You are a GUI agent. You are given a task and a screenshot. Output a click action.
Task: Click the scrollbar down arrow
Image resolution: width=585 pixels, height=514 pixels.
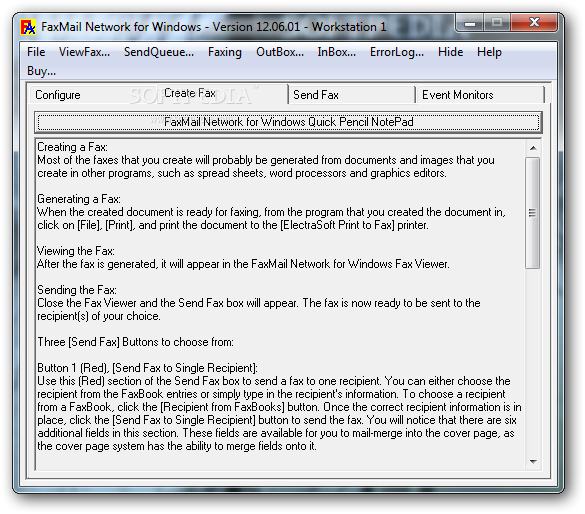533,462
